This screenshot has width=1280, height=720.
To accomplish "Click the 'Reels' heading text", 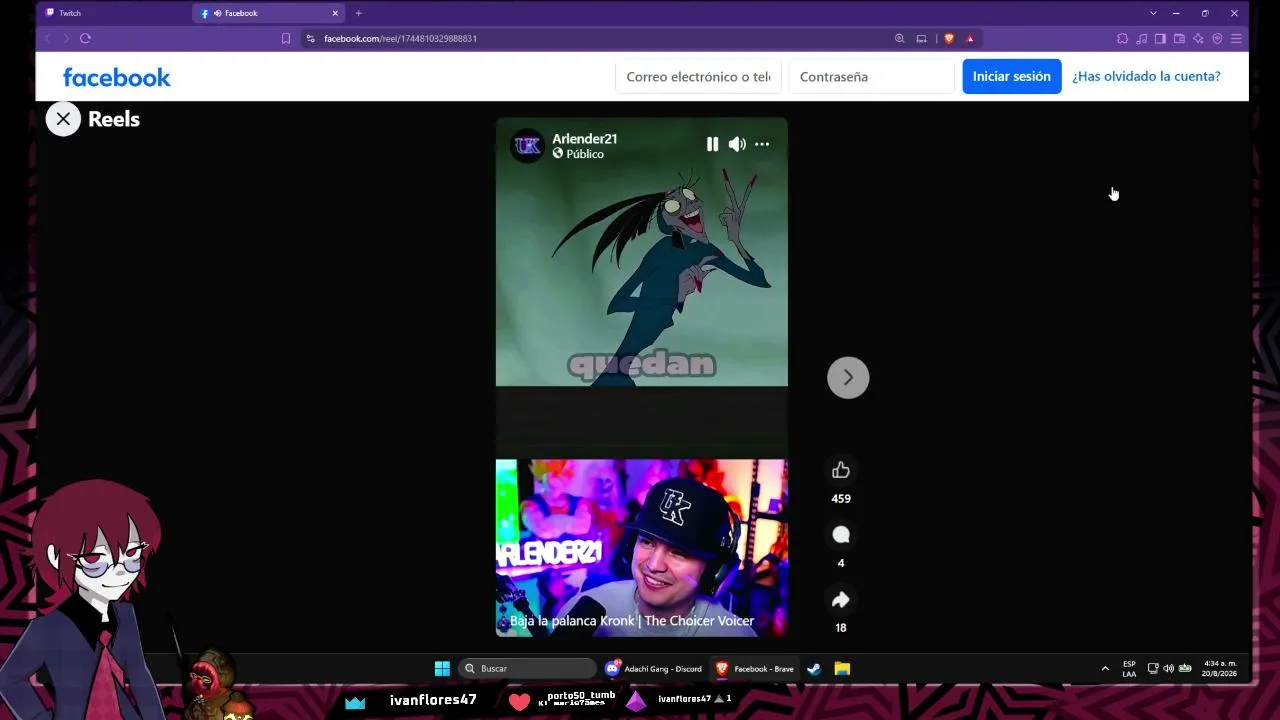I will click(114, 119).
